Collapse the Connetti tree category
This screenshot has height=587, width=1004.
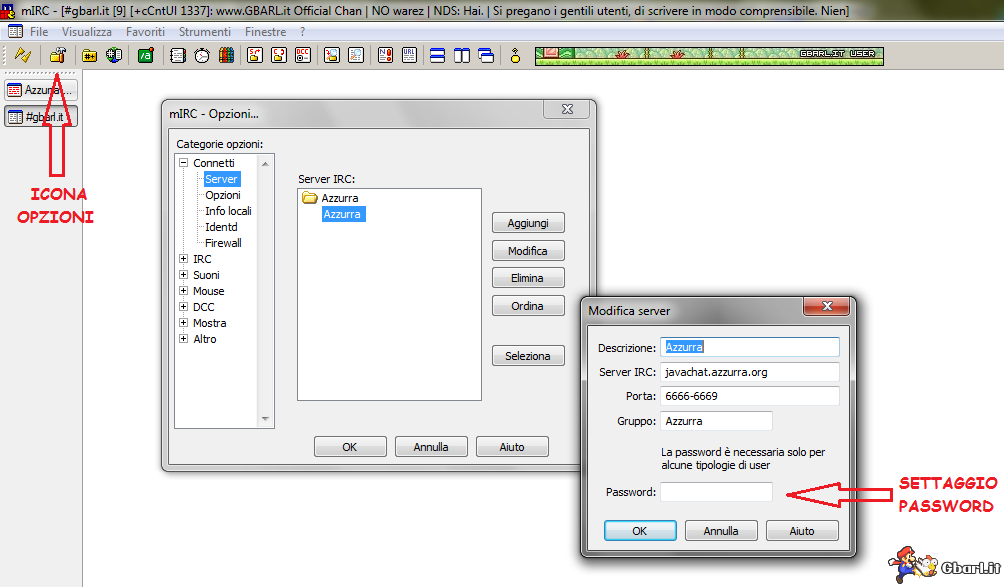183,163
